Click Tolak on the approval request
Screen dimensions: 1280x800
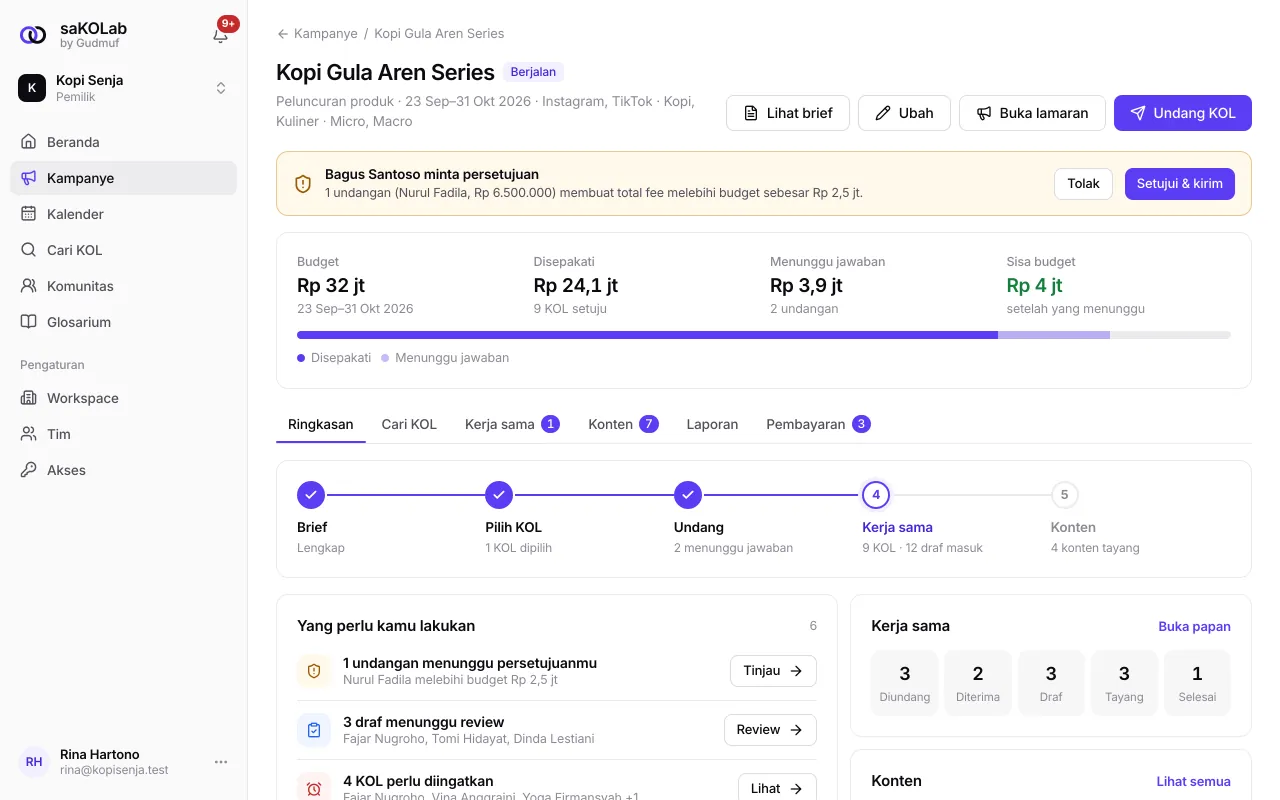[1083, 184]
